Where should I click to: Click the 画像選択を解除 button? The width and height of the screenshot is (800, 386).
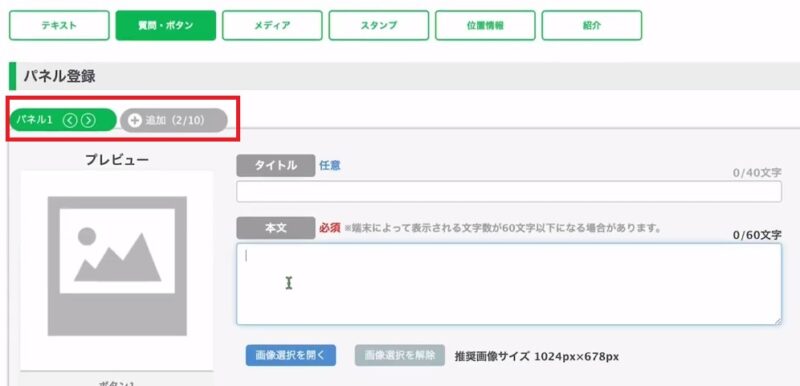[400, 355]
